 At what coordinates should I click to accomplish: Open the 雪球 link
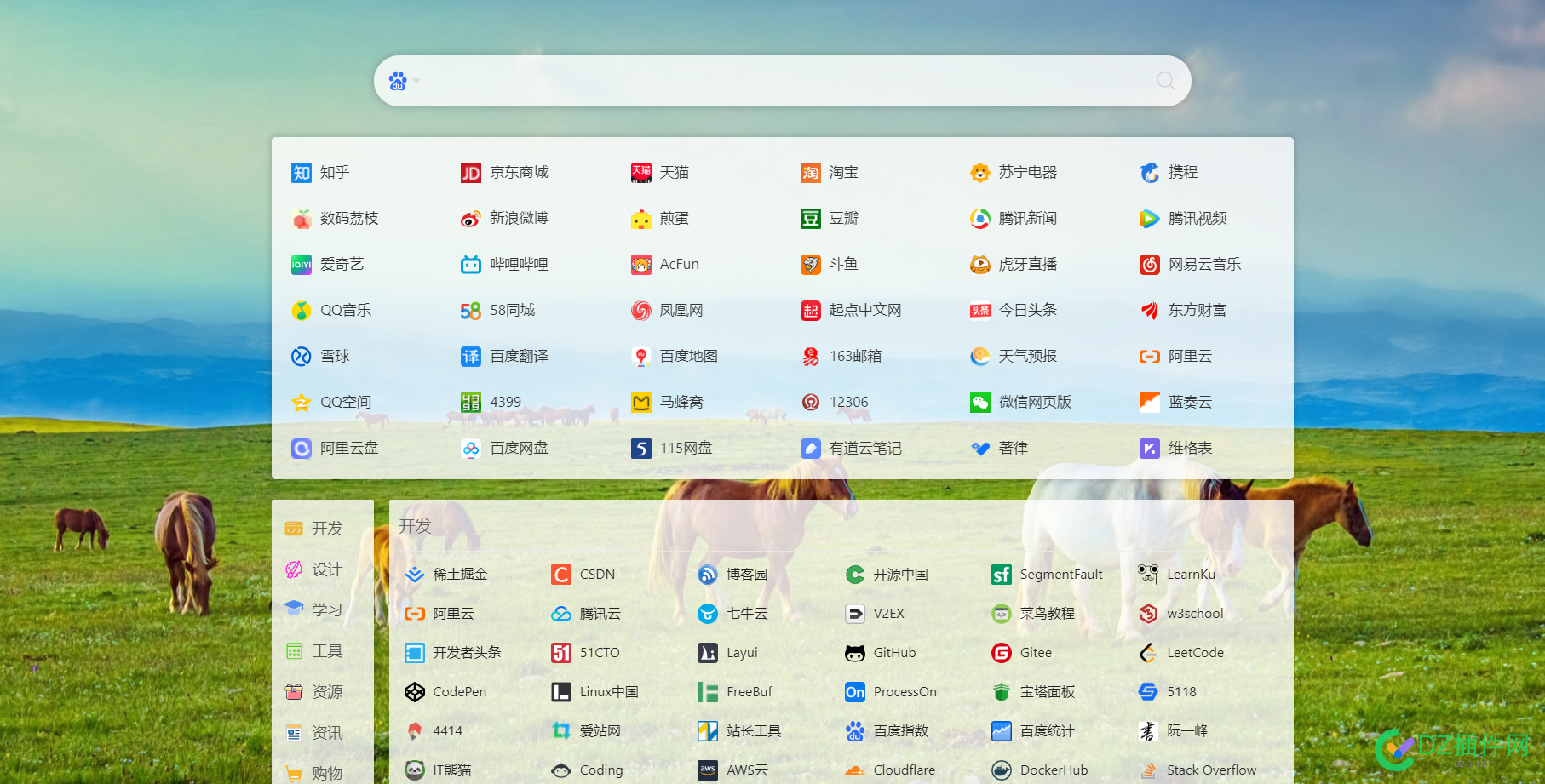320,357
